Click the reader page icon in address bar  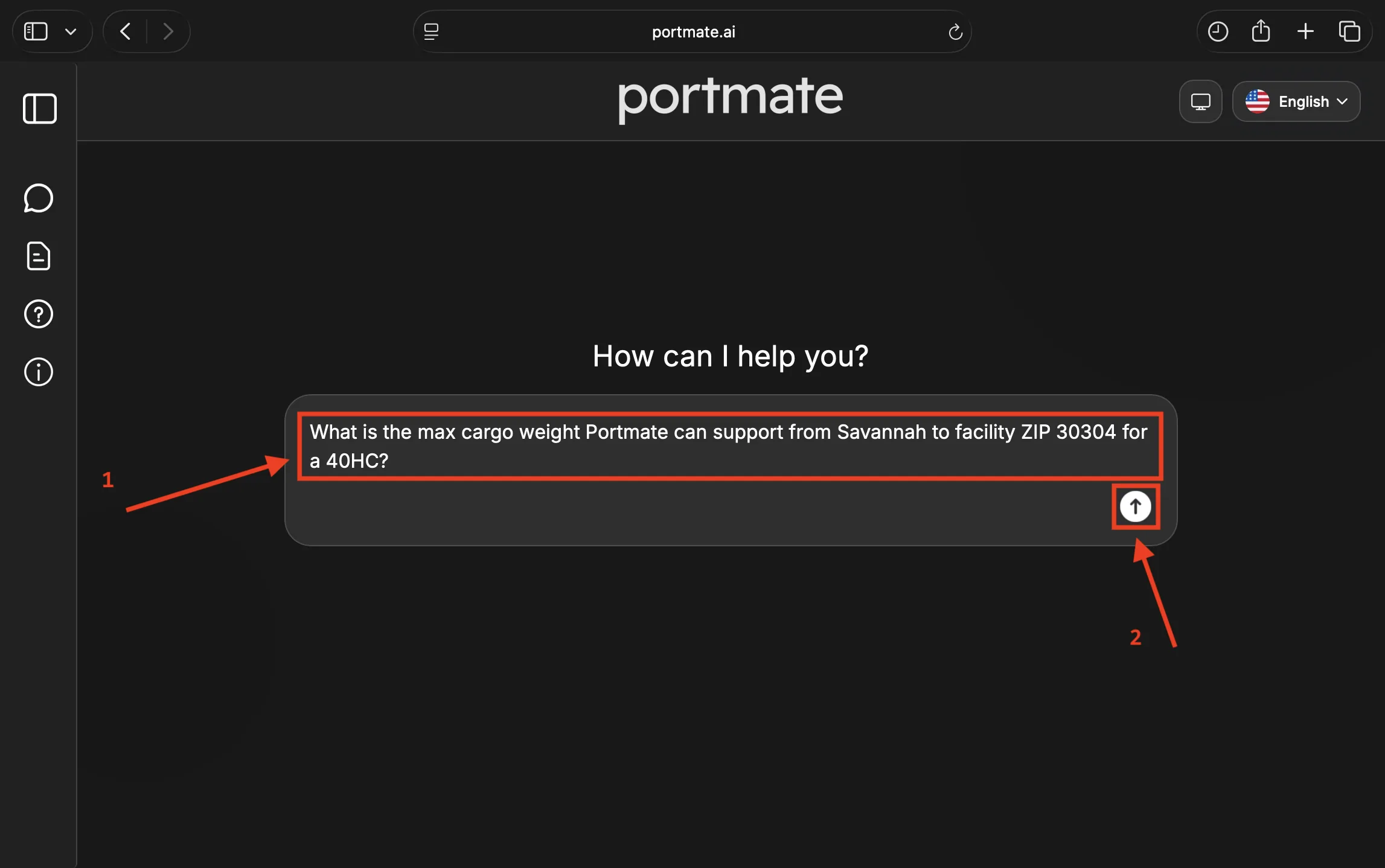pos(431,31)
